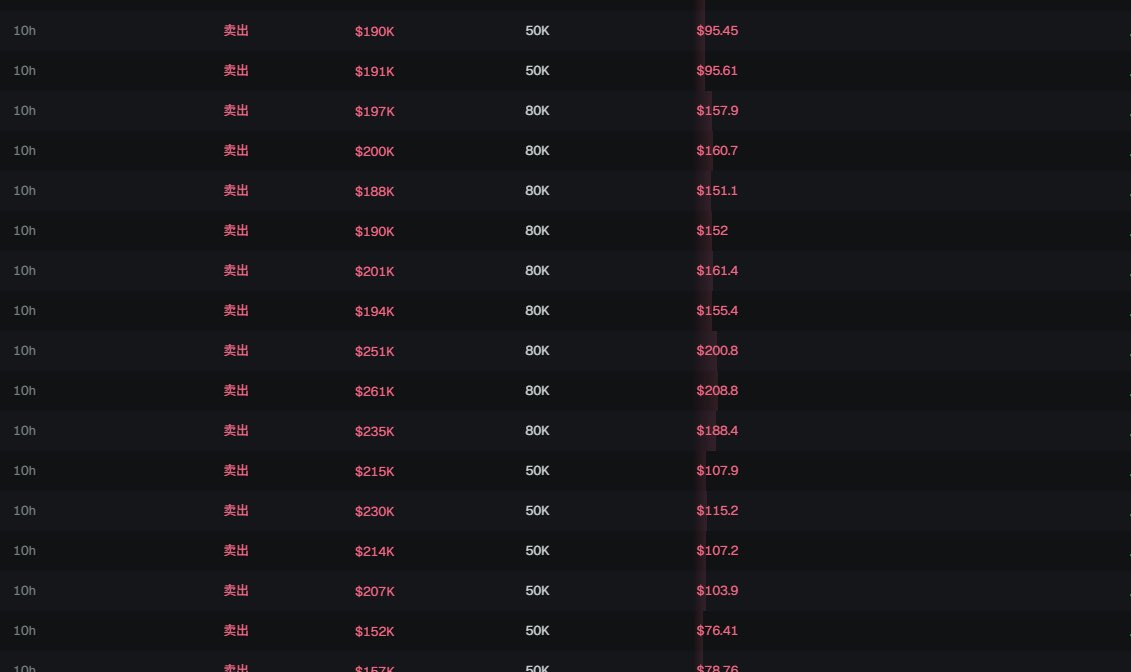Click the $157.9 price entry
This screenshot has height=672, width=1131.
click(717, 111)
